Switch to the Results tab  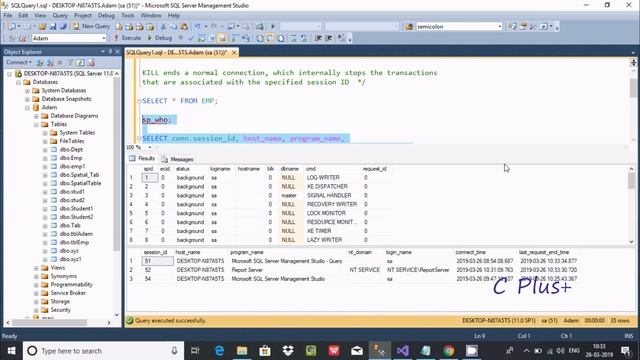[142, 158]
